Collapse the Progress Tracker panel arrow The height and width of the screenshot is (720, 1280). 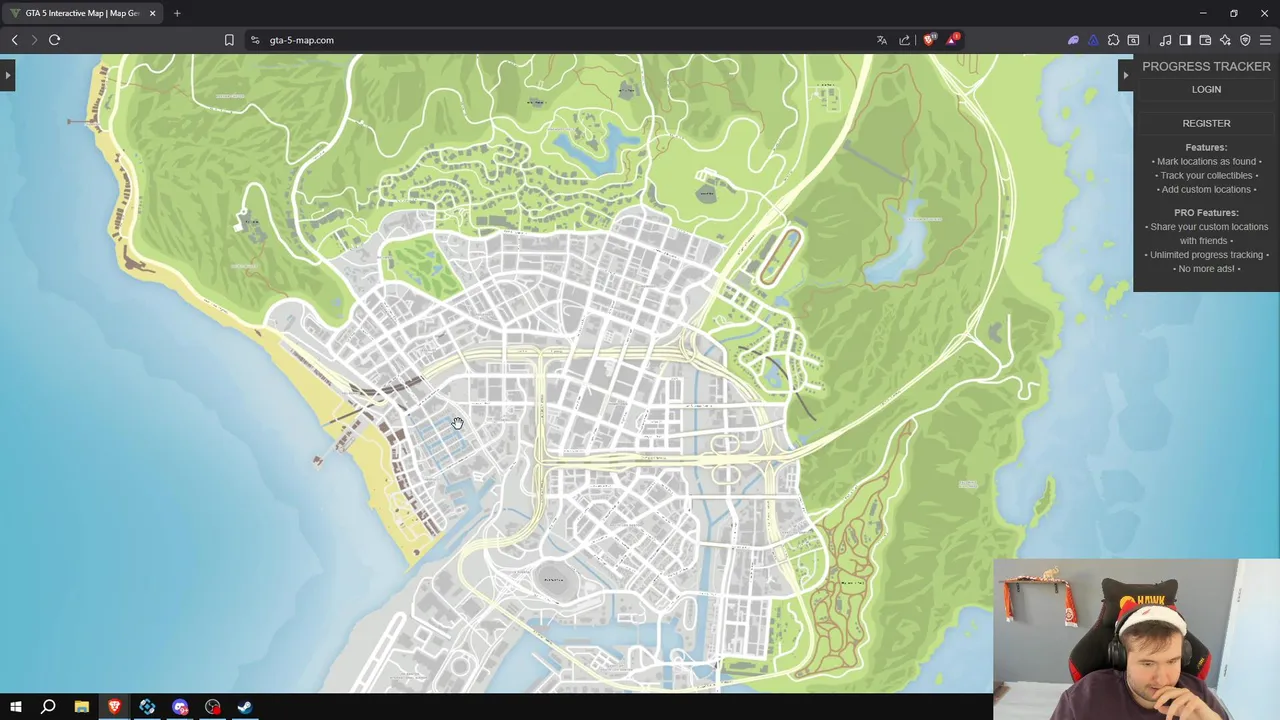[x=1125, y=75]
